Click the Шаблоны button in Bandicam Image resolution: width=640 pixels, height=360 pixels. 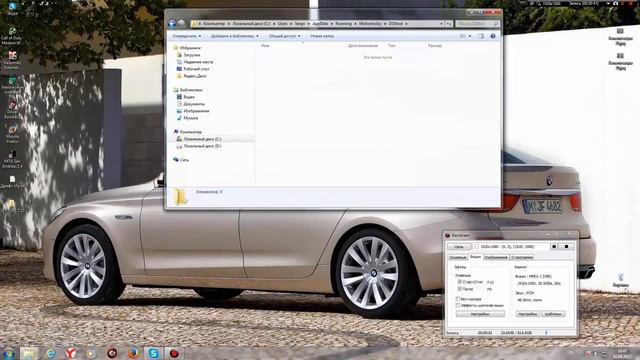pos(553,314)
